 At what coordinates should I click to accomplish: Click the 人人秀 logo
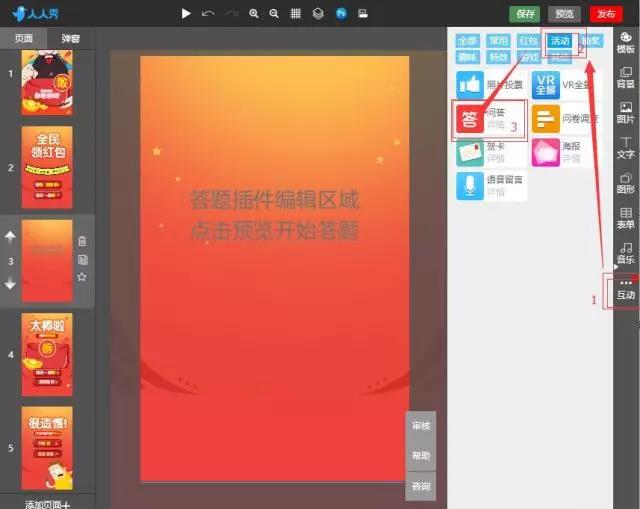click(36, 14)
